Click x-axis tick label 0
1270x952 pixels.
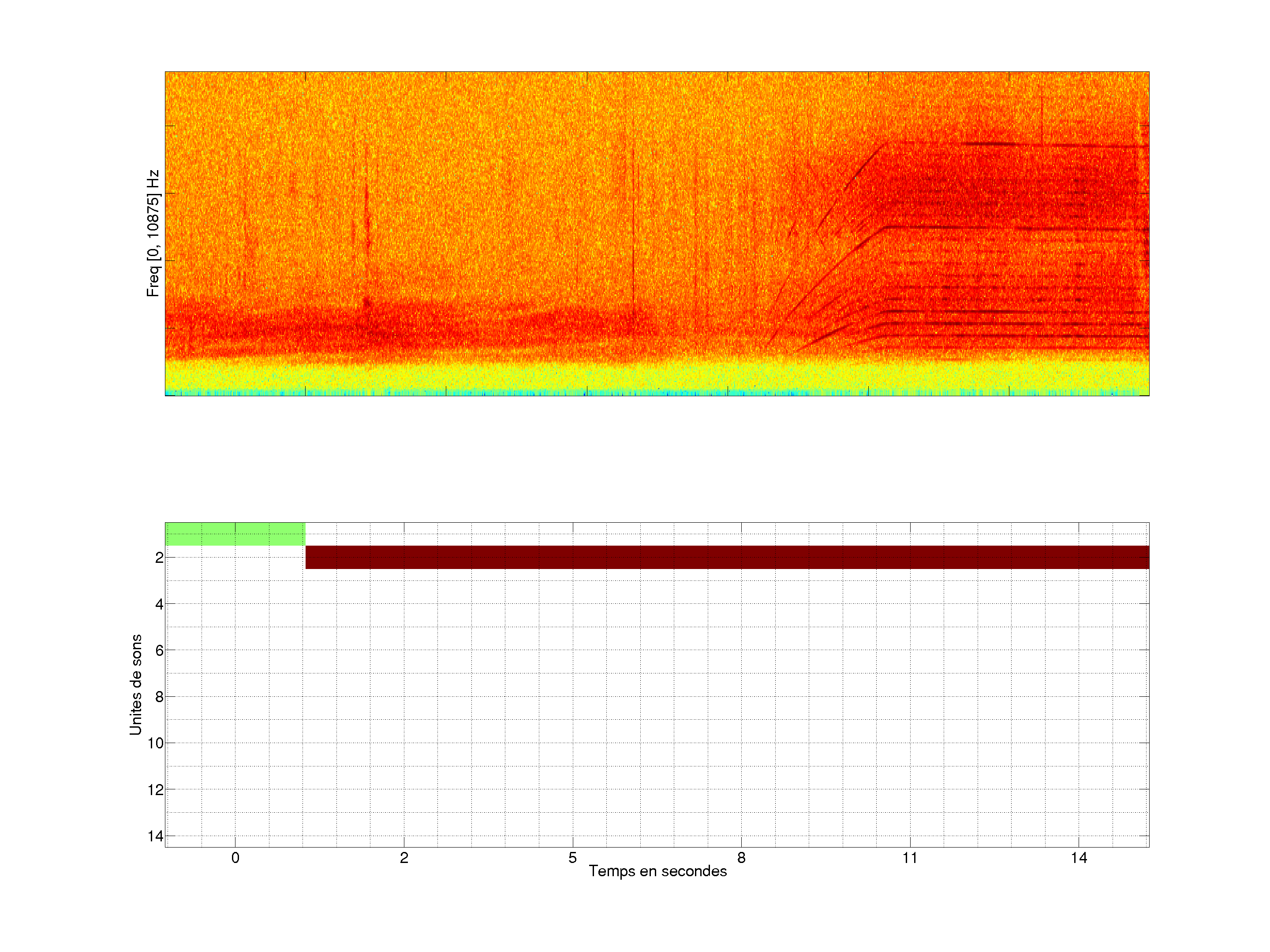point(235,858)
